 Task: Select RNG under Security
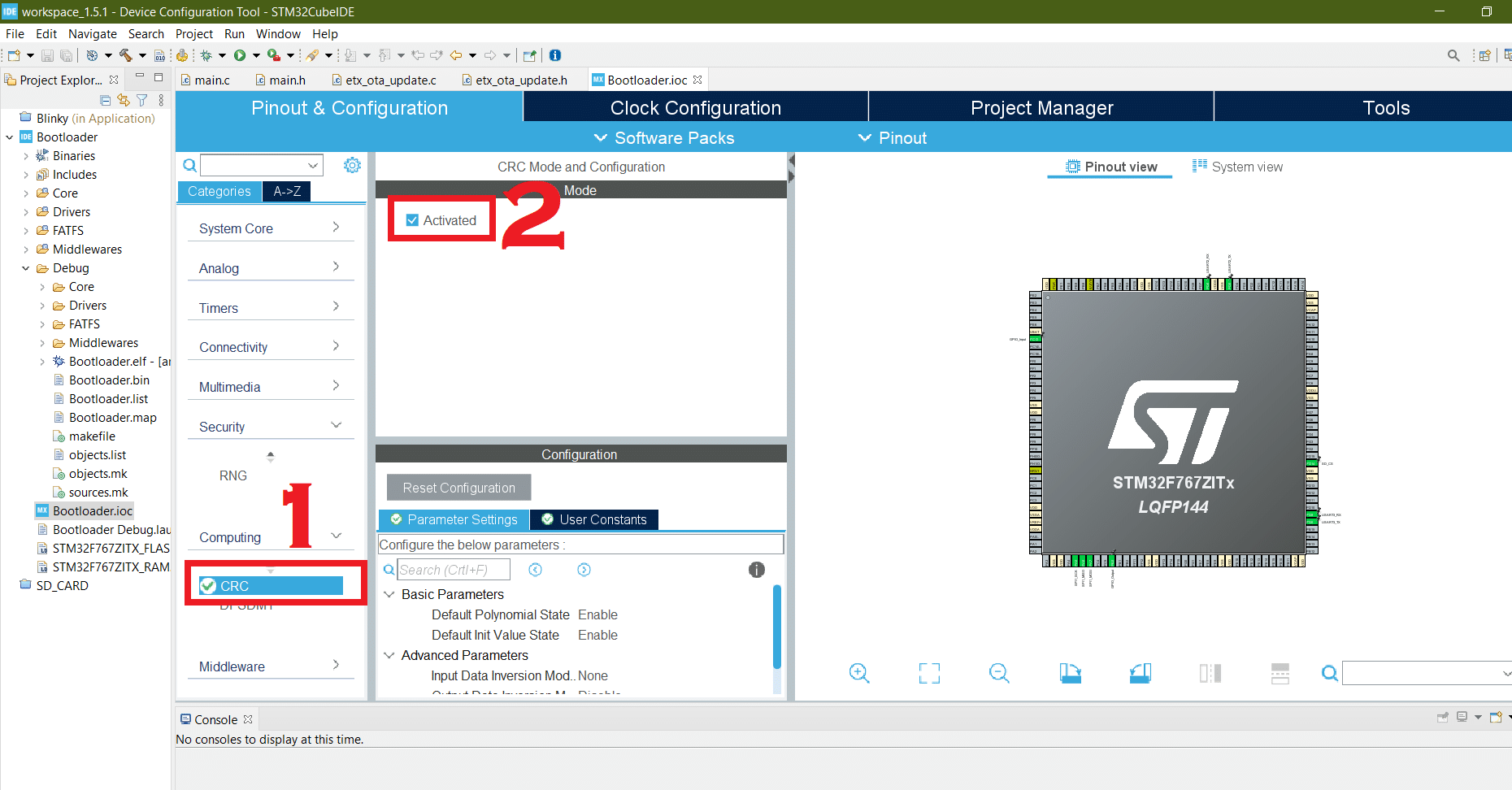[233, 475]
